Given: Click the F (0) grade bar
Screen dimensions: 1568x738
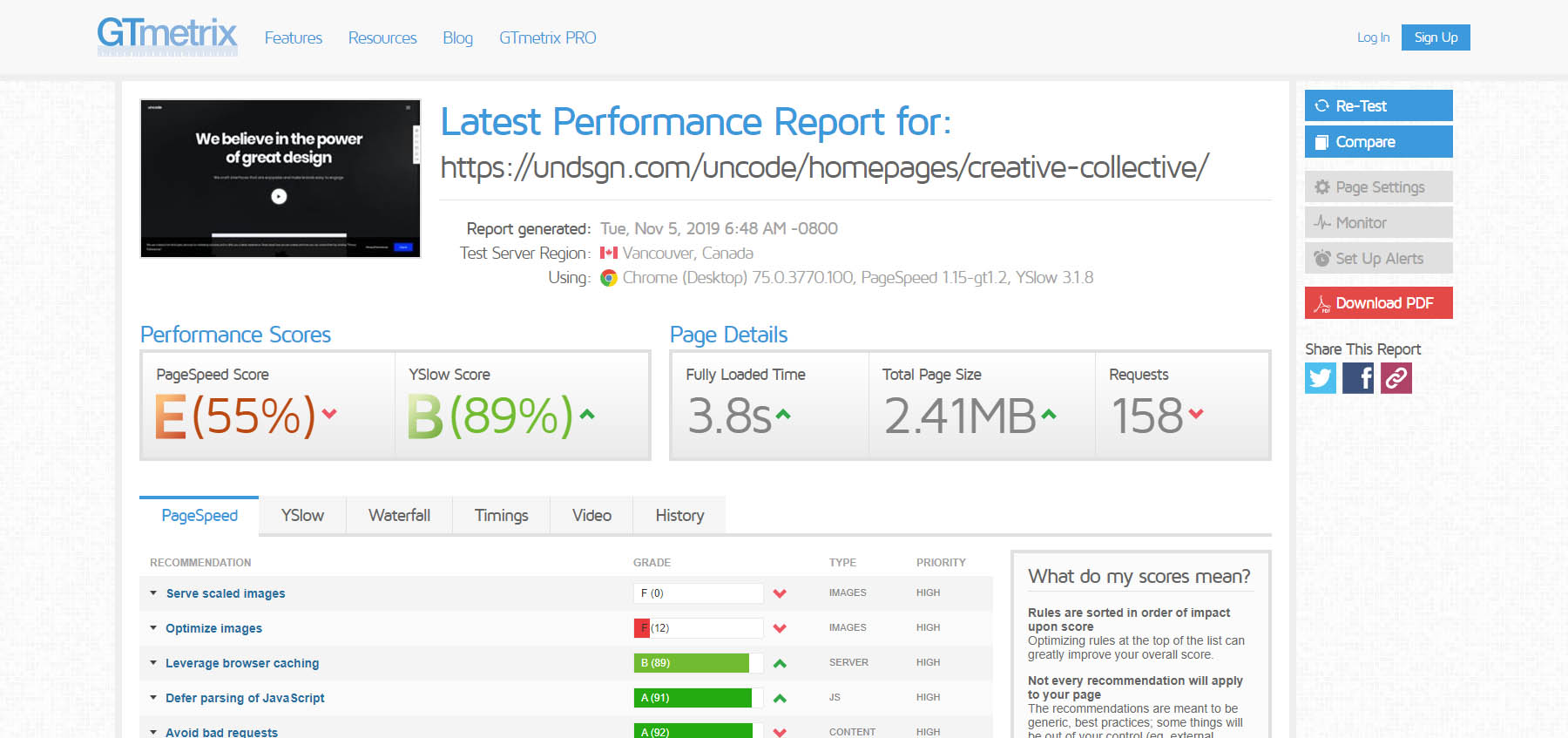Looking at the screenshot, I should [x=699, y=593].
